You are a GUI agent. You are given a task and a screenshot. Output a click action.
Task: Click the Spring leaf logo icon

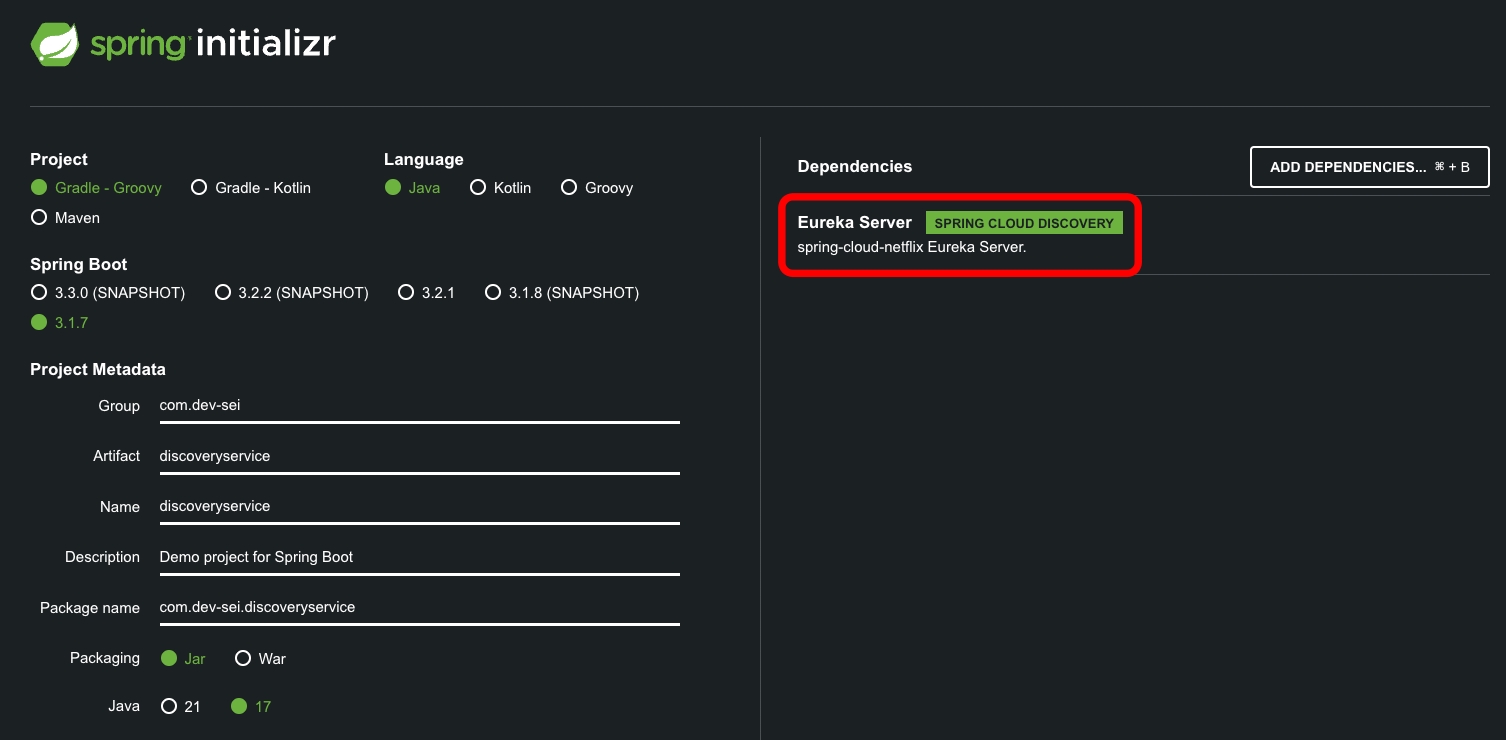click(55, 44)
